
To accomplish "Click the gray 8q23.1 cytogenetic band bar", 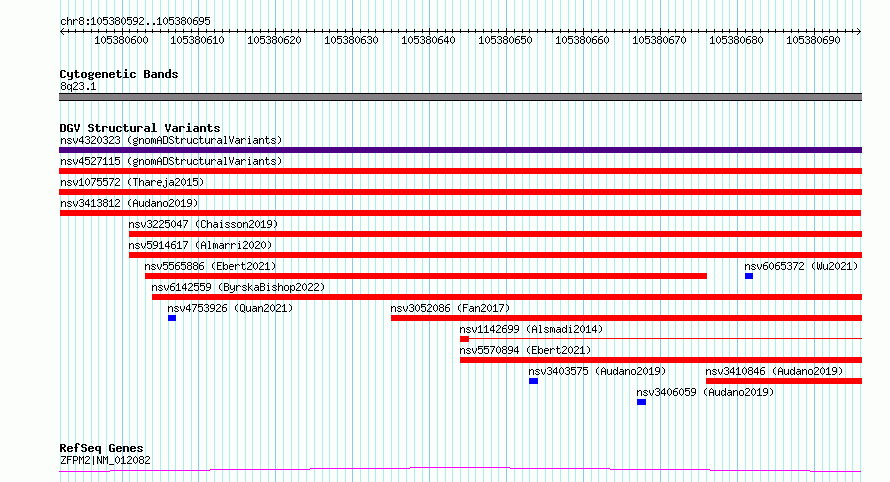I will click(x=460, y=98).
